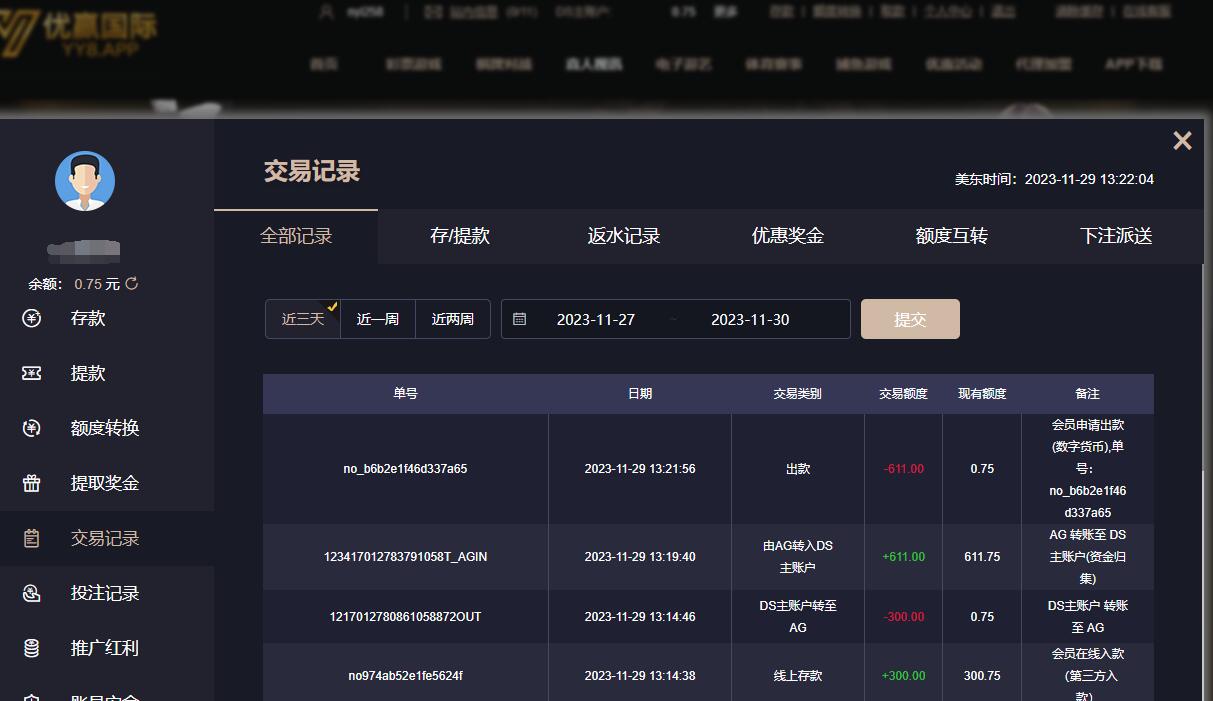Viewport: 1213px width, 701px height.
Task: Close the 交易记录 dialog with the X
Action: coord(1182,141)
